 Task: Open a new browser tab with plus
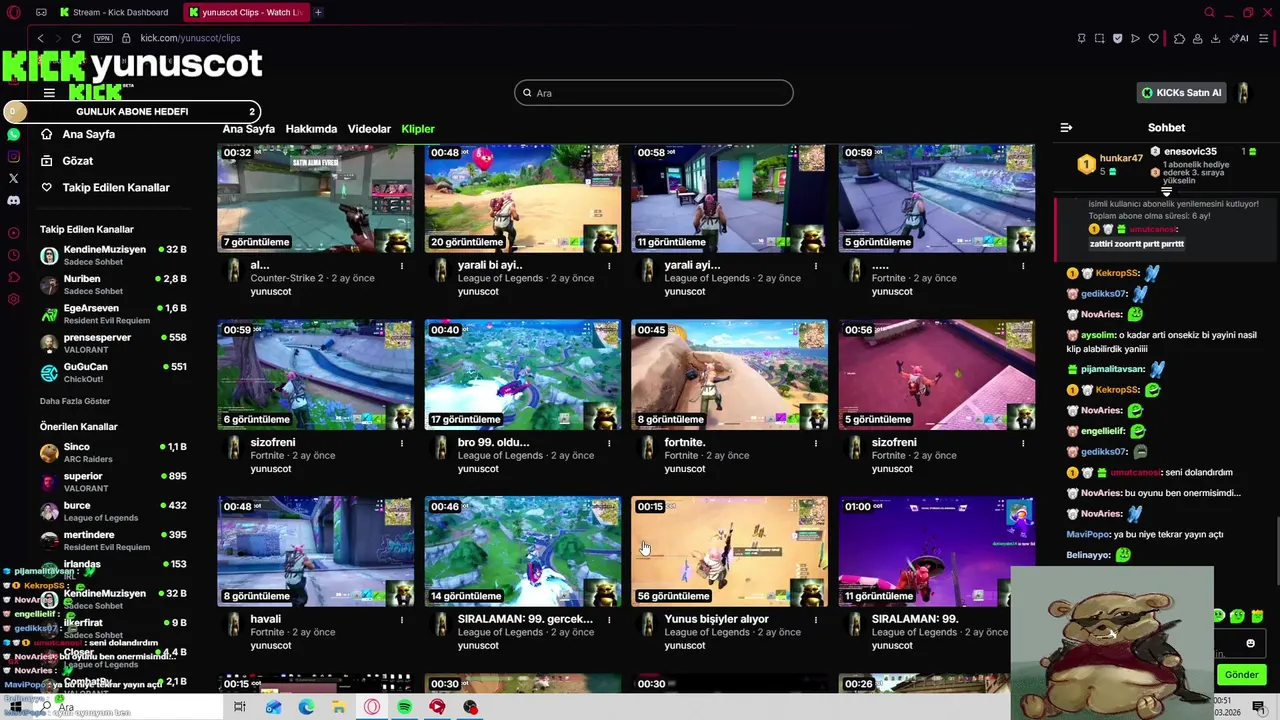318,12
